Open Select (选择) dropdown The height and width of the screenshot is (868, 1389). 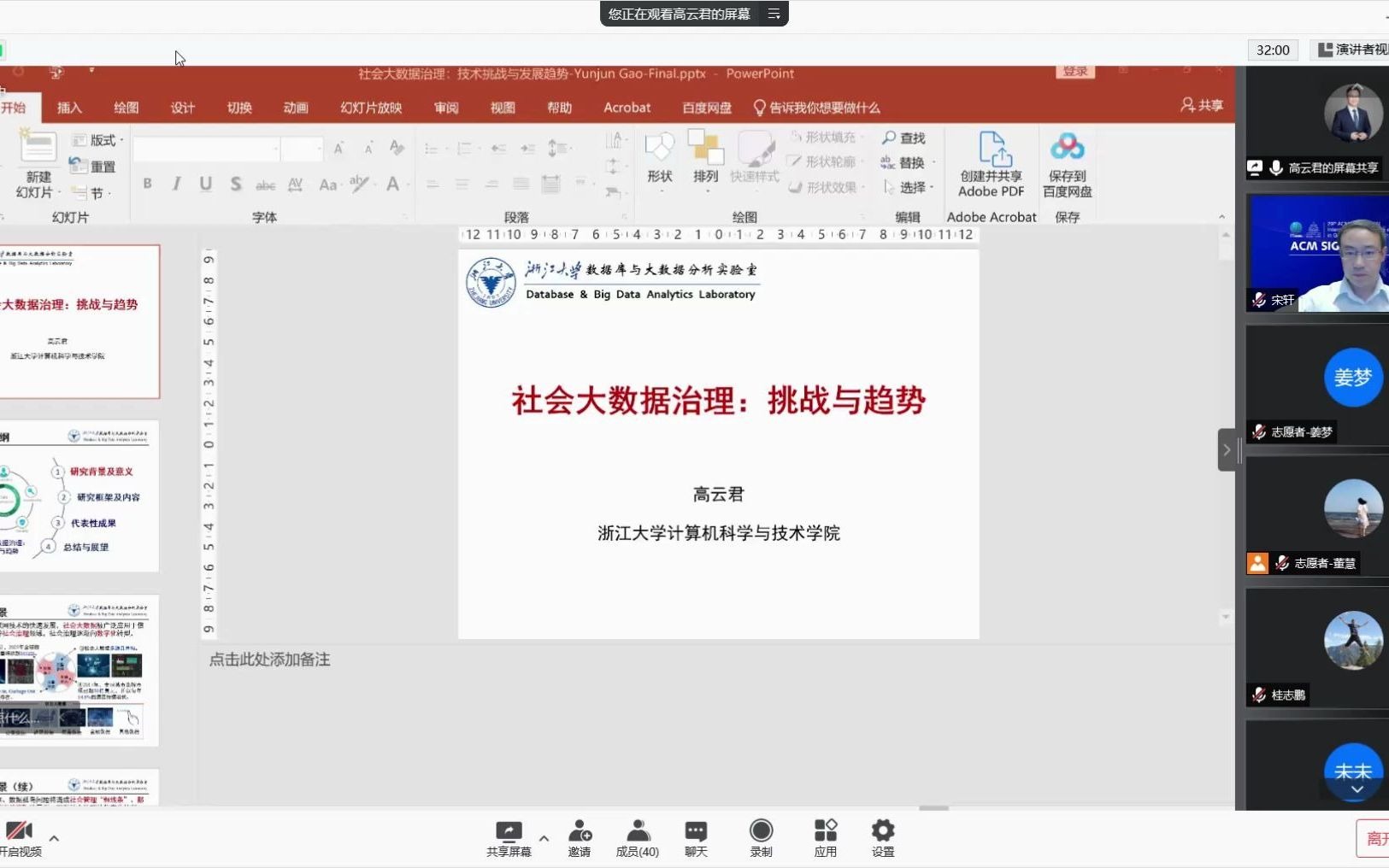coord(907,187)
